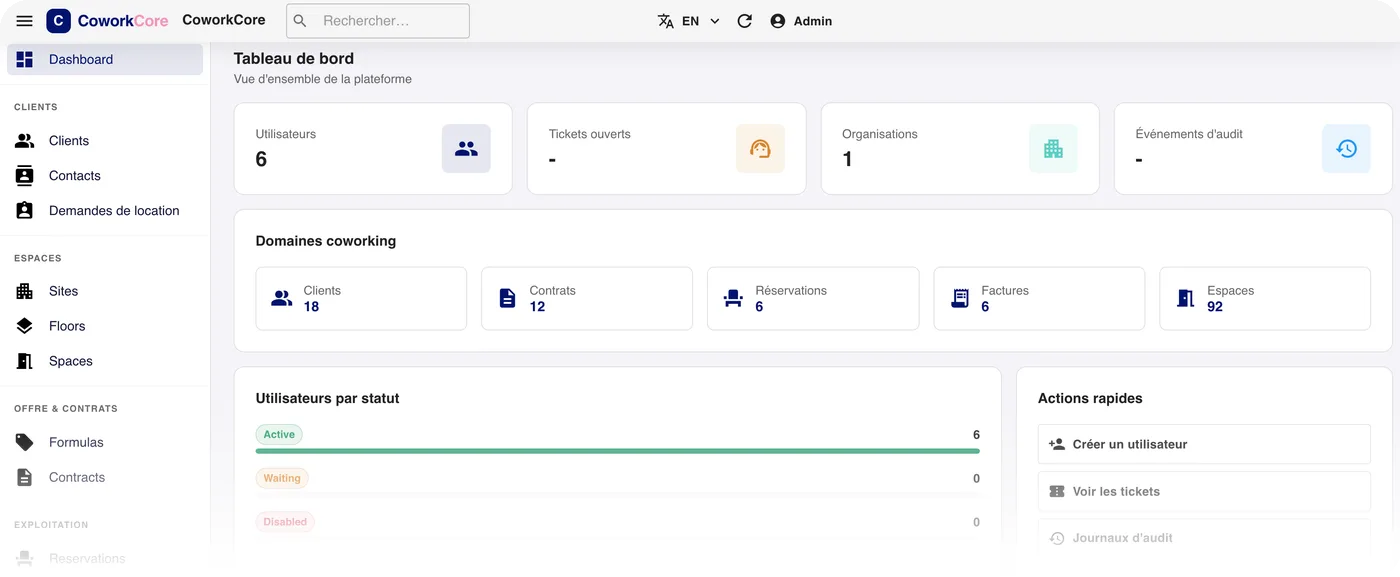Click the Utilisateurs card people icon

pyautogui.click(x=466, y=149)
